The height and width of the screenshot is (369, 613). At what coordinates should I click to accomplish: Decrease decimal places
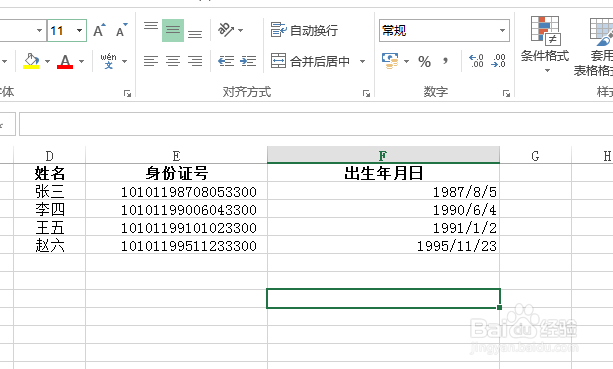[498, 61]
